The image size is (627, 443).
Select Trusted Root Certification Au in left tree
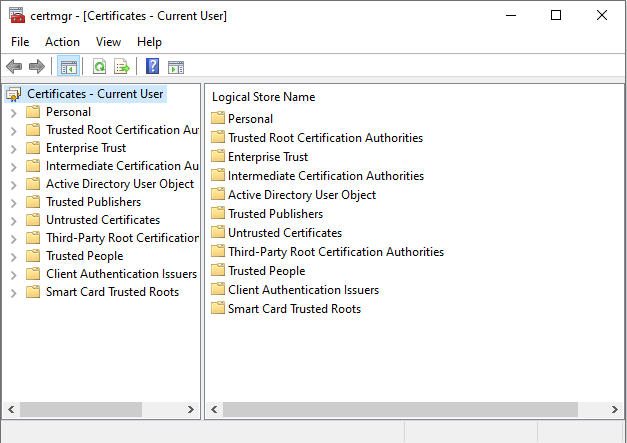(x=122, y=130)
